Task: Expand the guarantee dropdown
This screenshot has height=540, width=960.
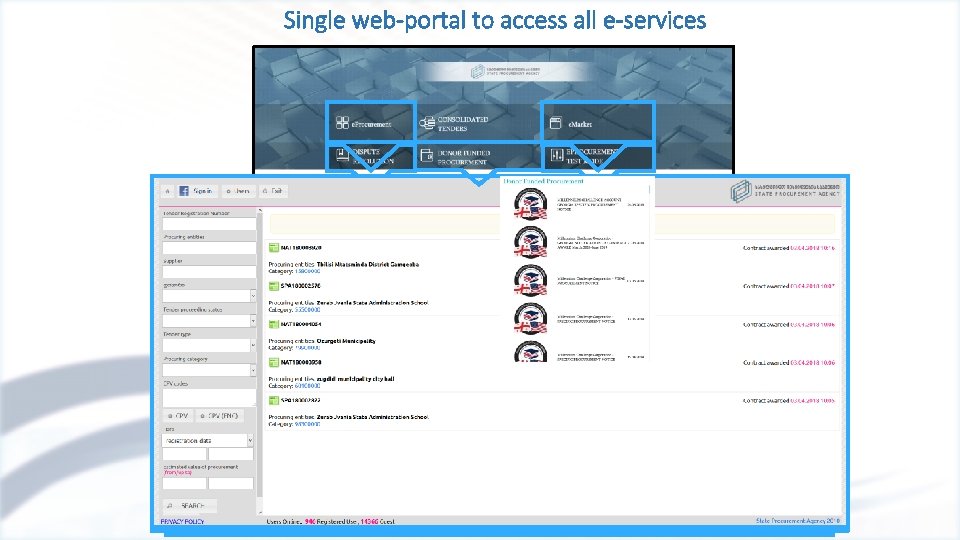Action: 253,296
